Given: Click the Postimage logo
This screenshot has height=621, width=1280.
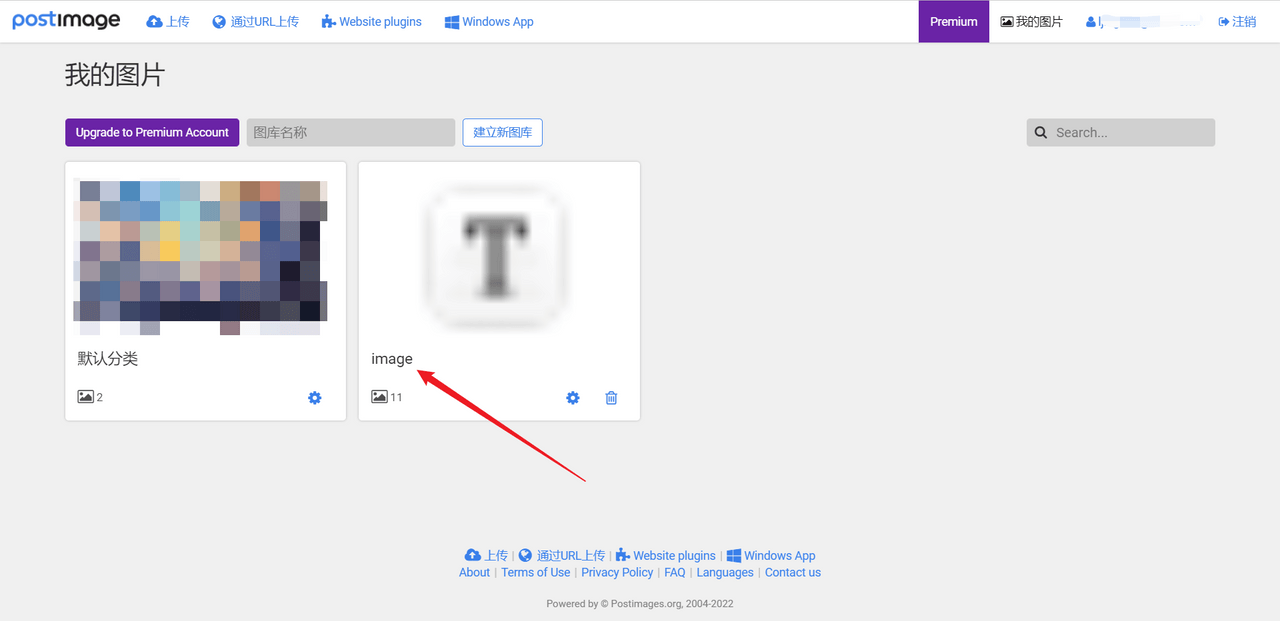Looking at the screenshot, I should pos(66,21).
